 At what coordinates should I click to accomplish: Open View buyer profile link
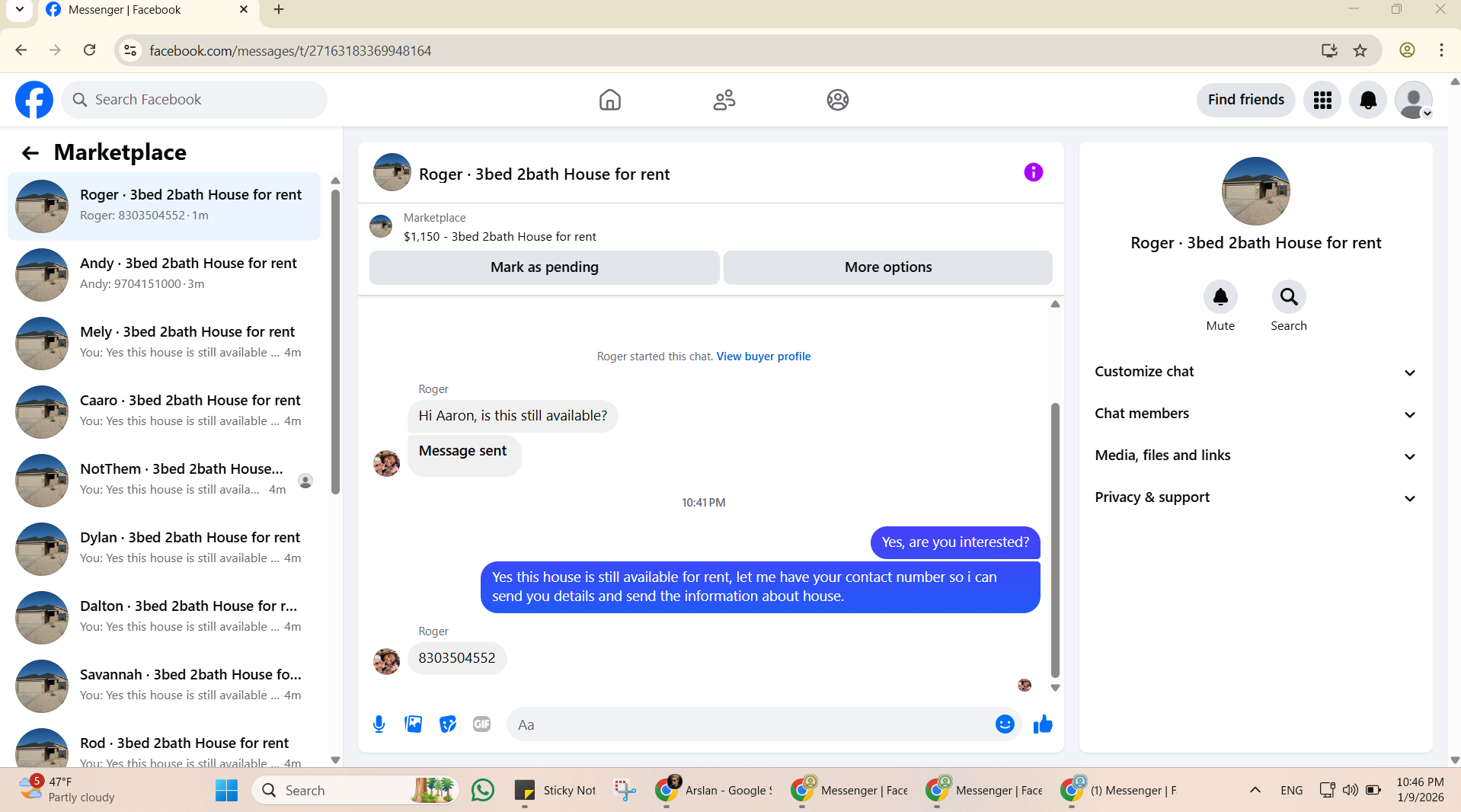(763, 356)
